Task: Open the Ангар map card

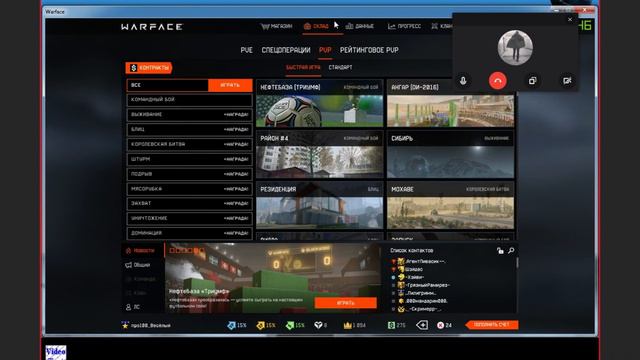Action: [451, 104]
